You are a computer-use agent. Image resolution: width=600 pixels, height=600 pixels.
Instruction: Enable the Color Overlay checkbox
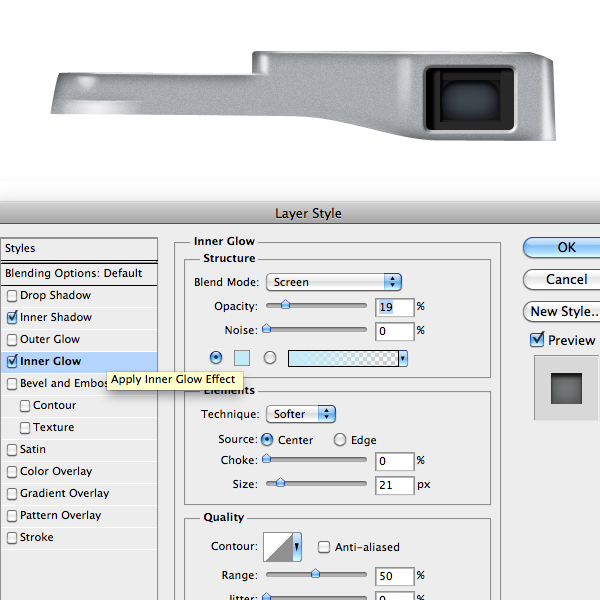coord(12,472)
